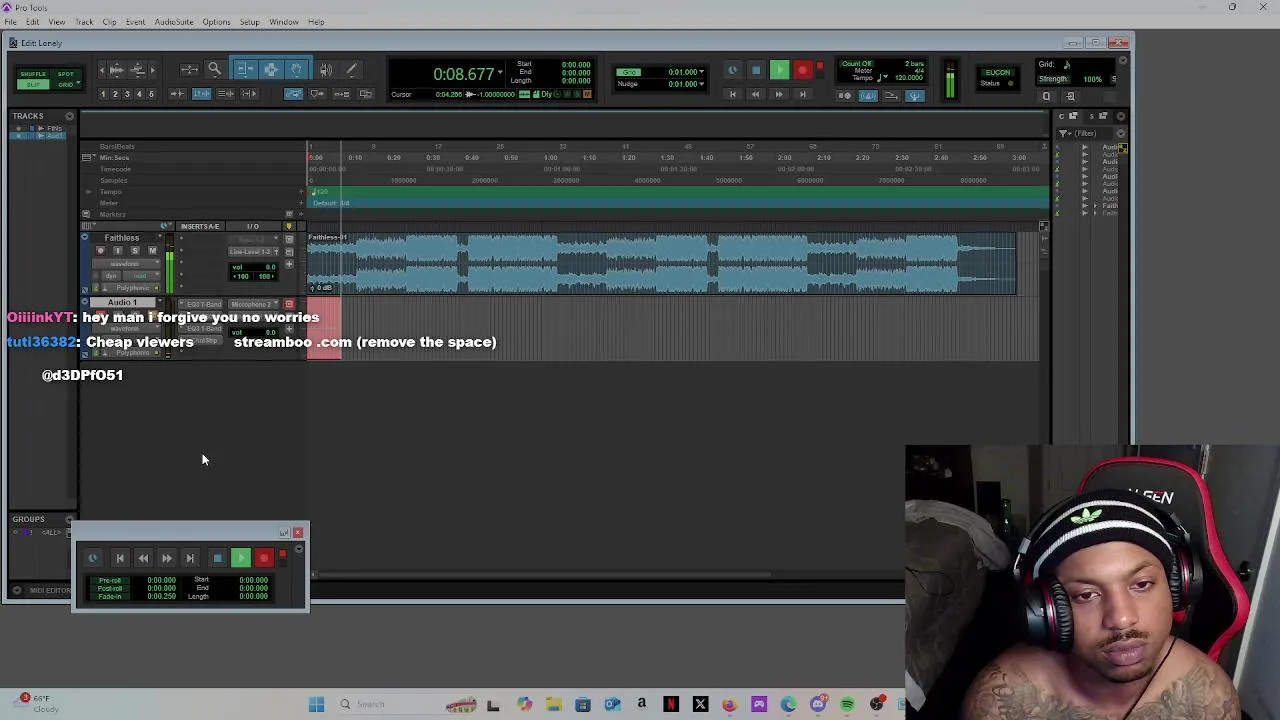1280x720 pixels.
Task: Open Faithless track view selector showing waveform
Action: tap(126, 264)
